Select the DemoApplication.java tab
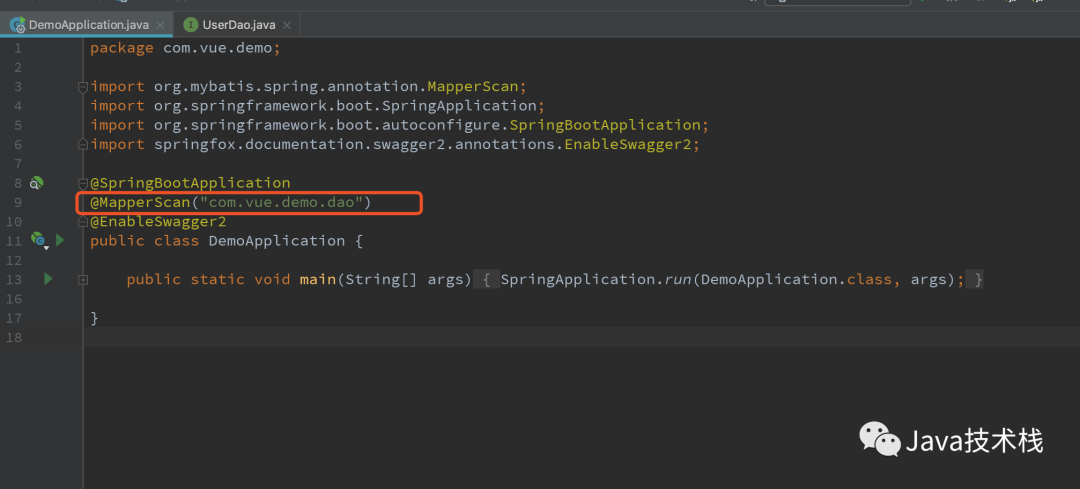This screenshot has height=489, width=1080. (x=88, y=25)
